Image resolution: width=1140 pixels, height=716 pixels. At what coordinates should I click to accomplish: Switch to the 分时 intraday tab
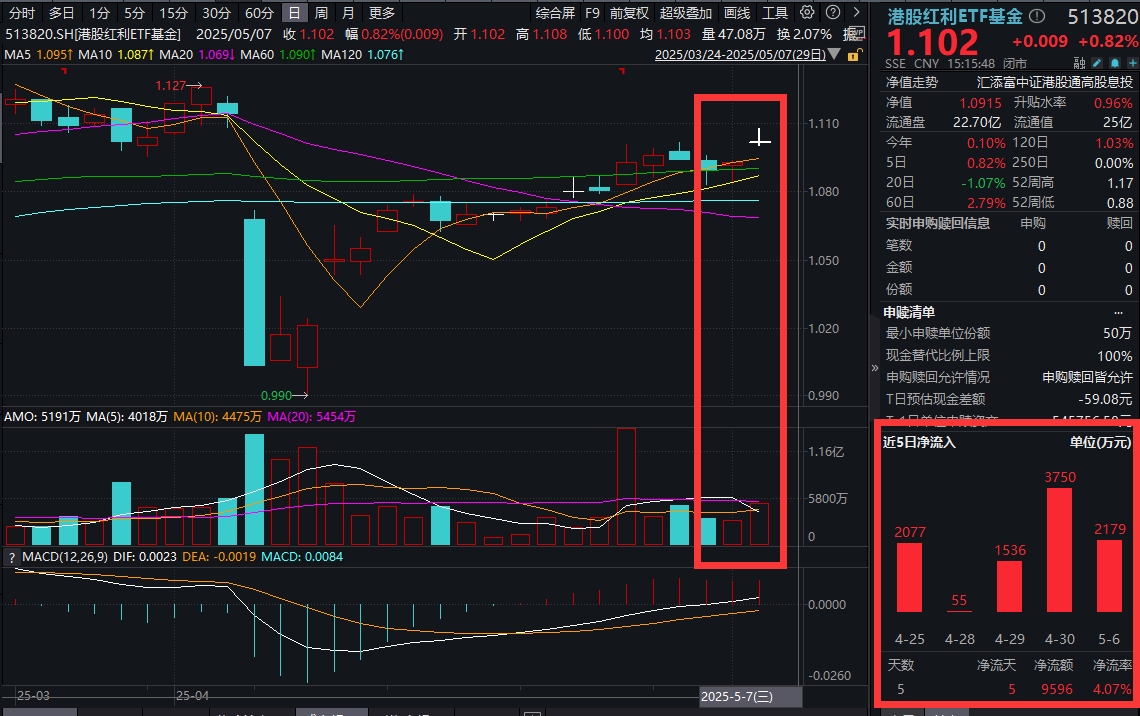[x=22, y=13]
